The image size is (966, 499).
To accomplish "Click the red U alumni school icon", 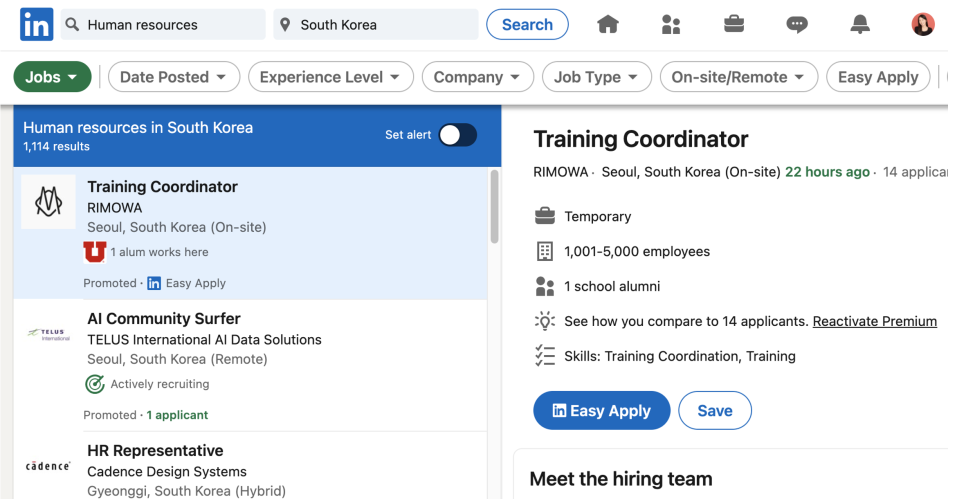I will pos(95,252).
